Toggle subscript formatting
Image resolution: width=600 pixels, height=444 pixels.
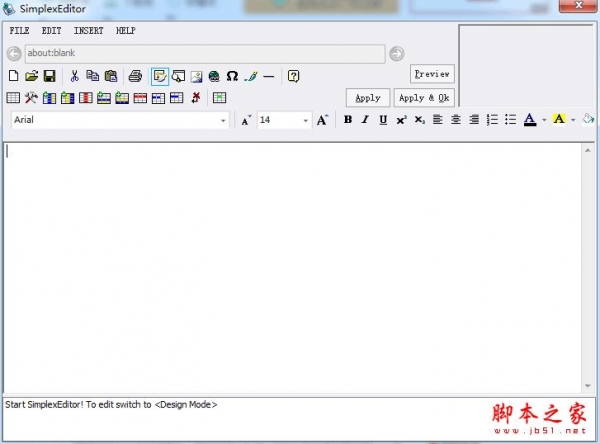419,120
